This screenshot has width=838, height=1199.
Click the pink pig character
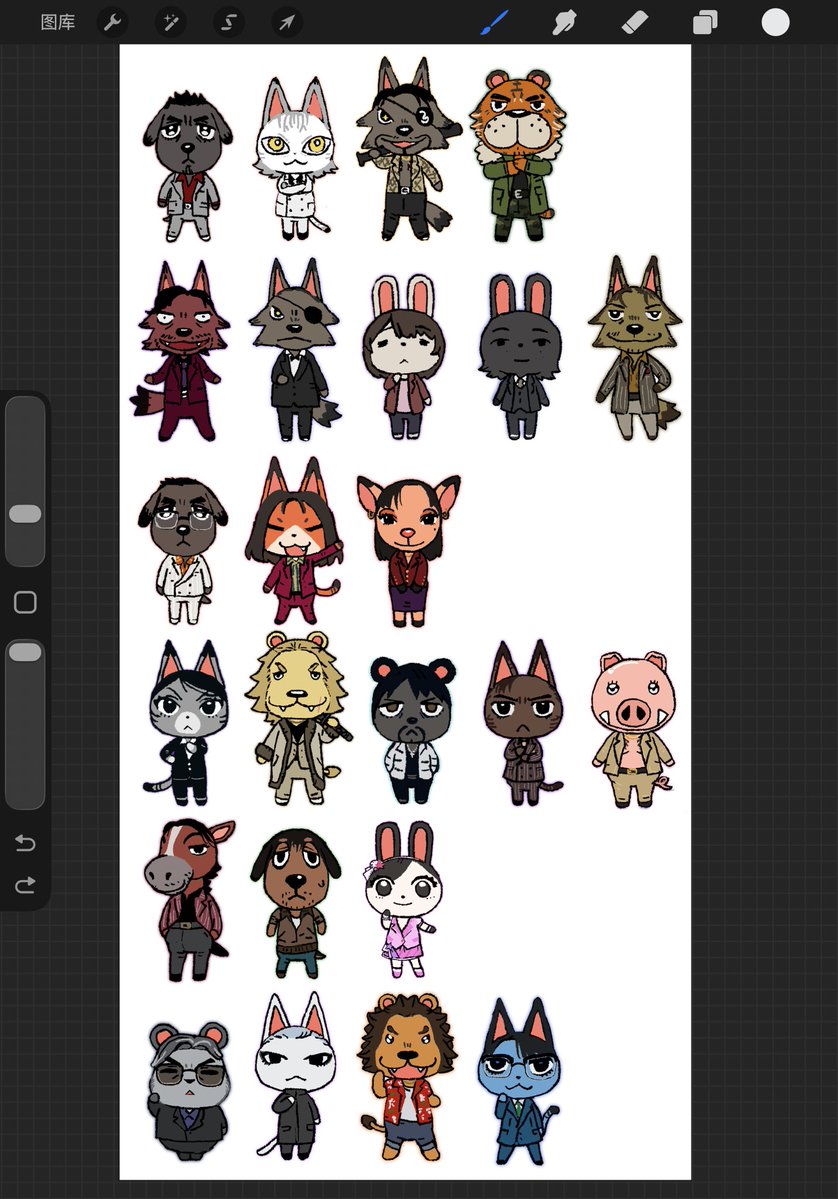tap(632, 729)
